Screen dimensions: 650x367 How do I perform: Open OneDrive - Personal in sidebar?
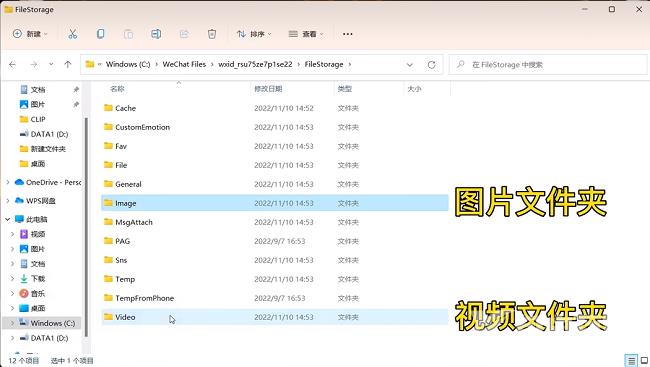tap(53, 182)
